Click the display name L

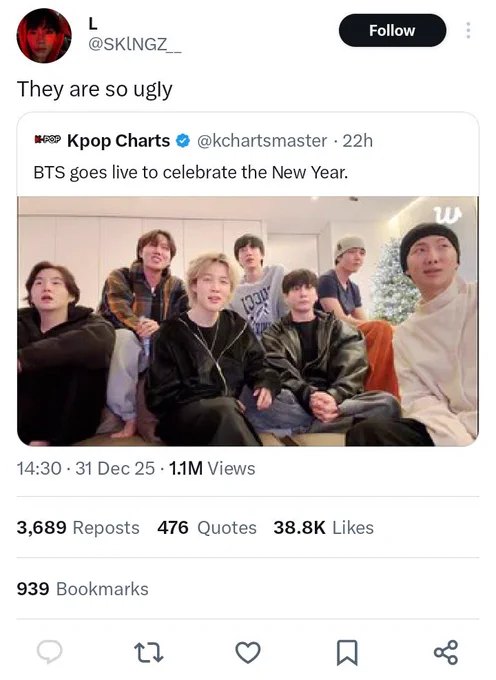[92, 23]
